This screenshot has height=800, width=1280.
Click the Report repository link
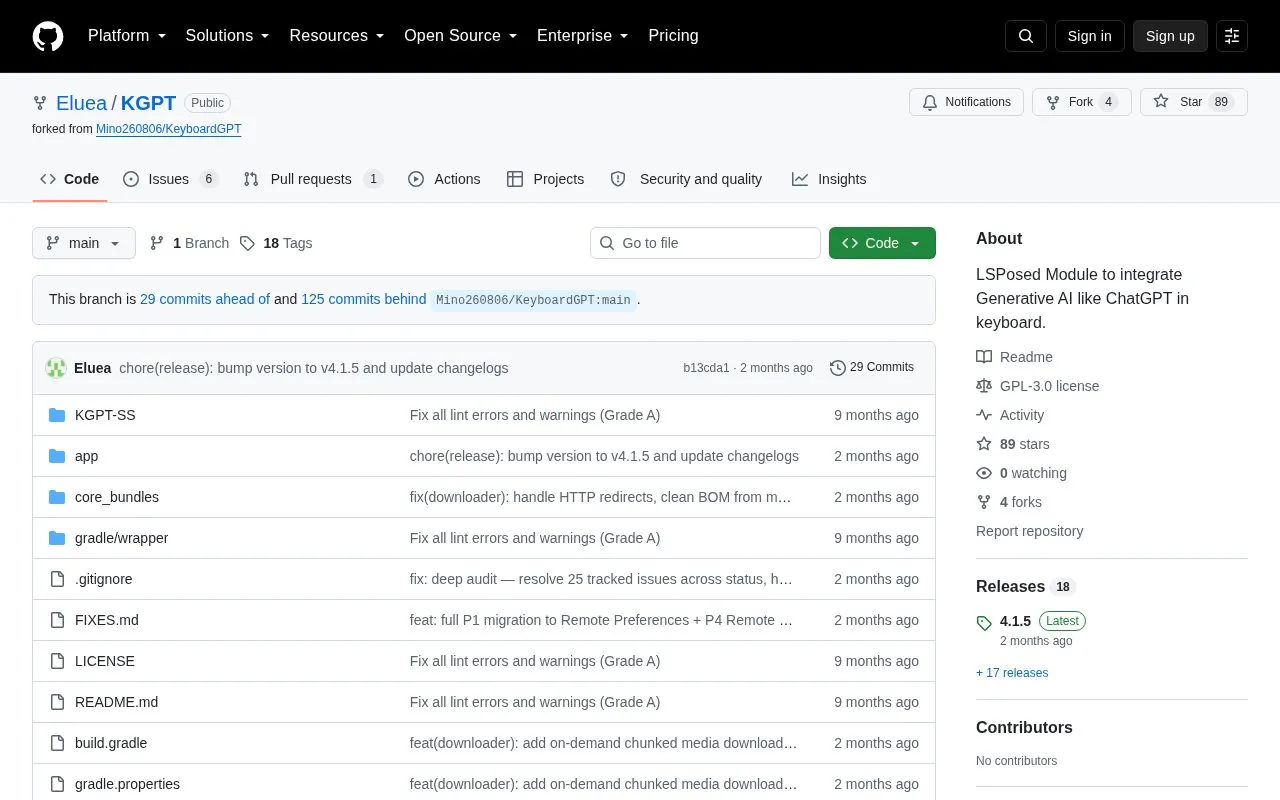(x=1029, y=531)
